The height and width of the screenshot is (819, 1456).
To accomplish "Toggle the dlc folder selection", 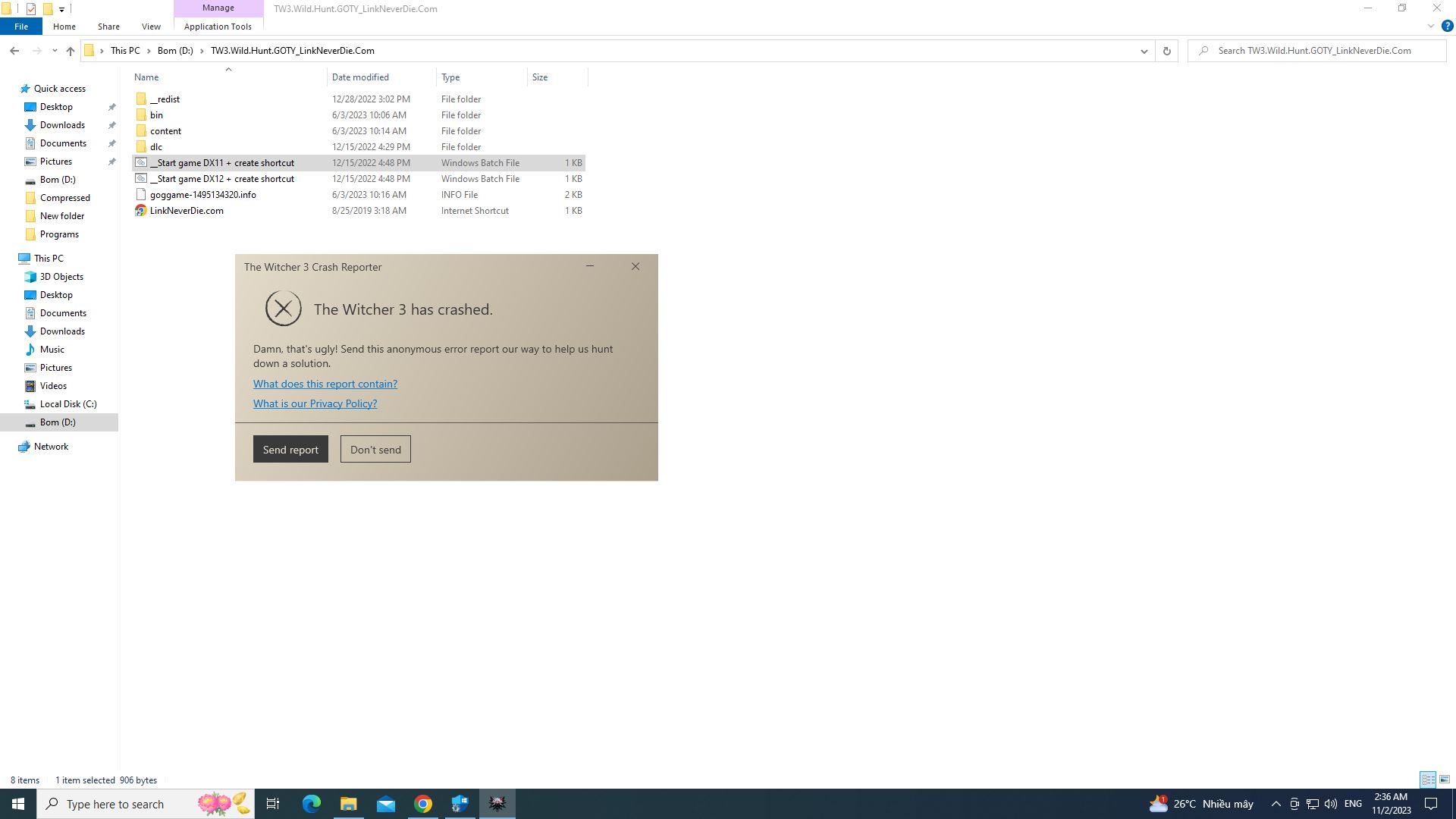I will coord(157,146).
